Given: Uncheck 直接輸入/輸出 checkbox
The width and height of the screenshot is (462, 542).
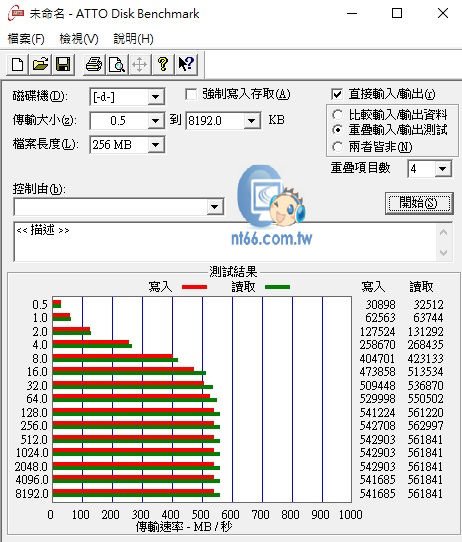Looking at the screenshot, I should tap(337, 94).
